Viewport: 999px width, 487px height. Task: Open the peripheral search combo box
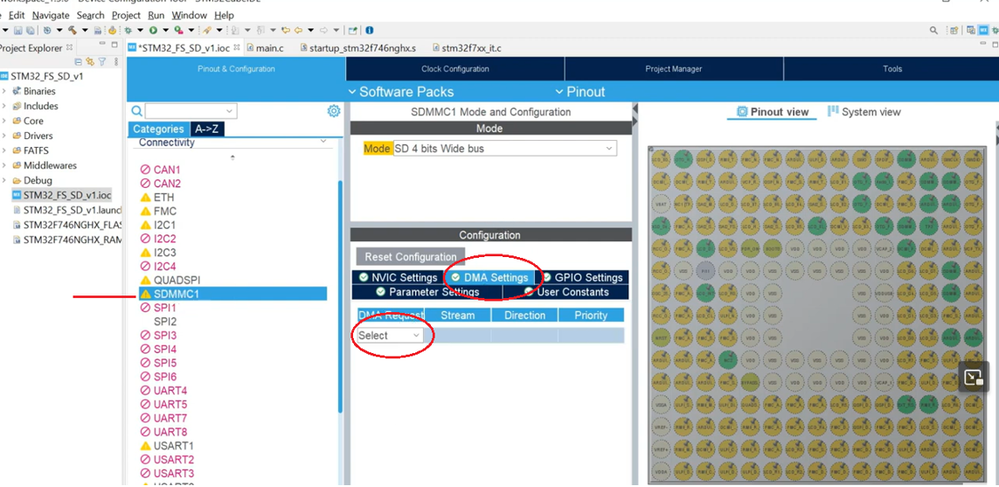click(190, 111)
